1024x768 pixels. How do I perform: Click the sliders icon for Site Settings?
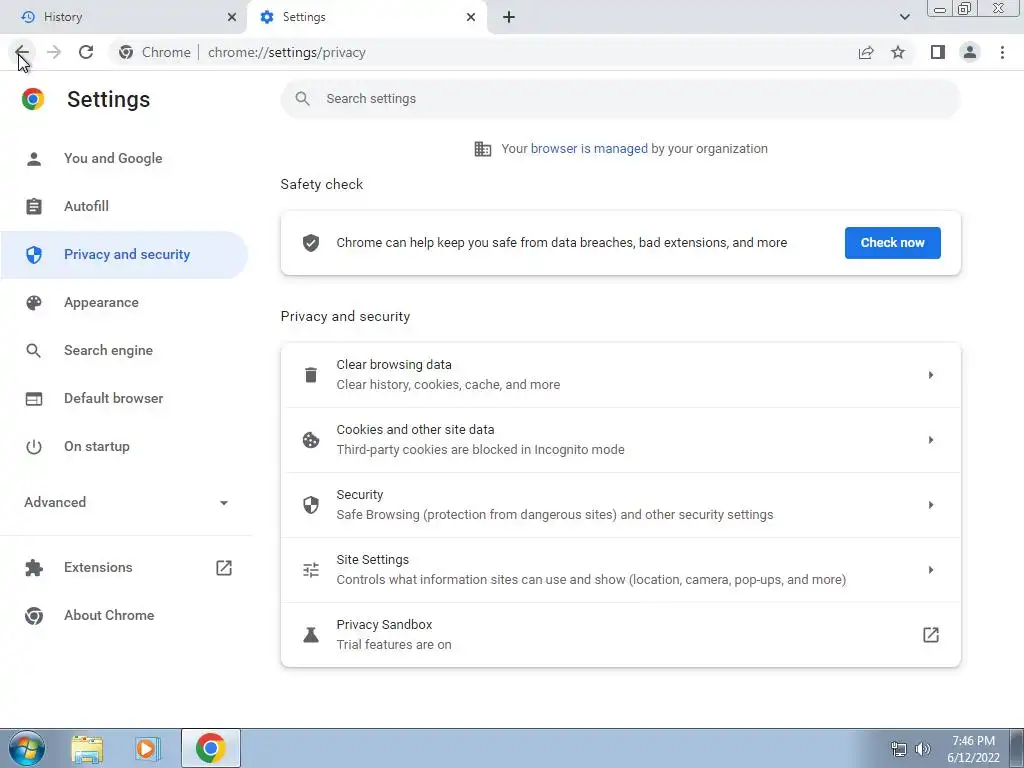[x=311, y=570]
